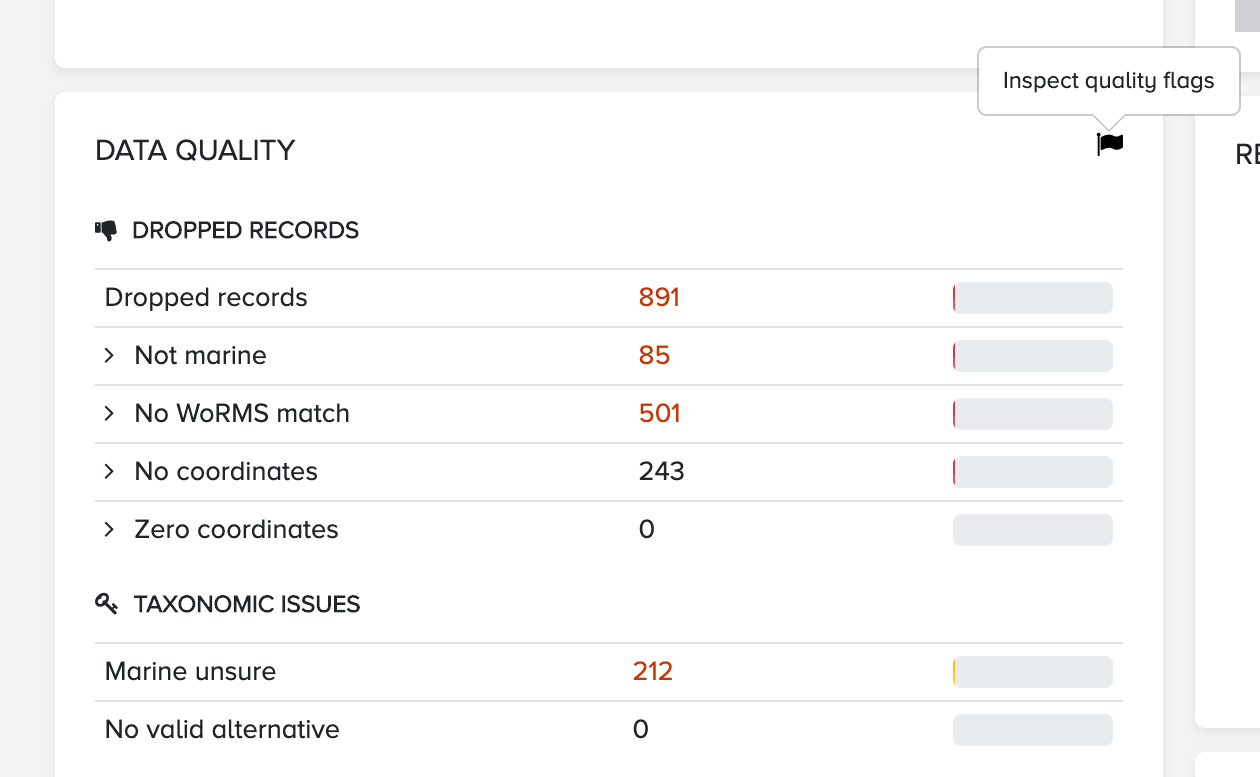The height and width of the screenshot is (777, 1260).
Task: Click the key icon beside Taxonomic Issues
Action: (x=106, y=603)
